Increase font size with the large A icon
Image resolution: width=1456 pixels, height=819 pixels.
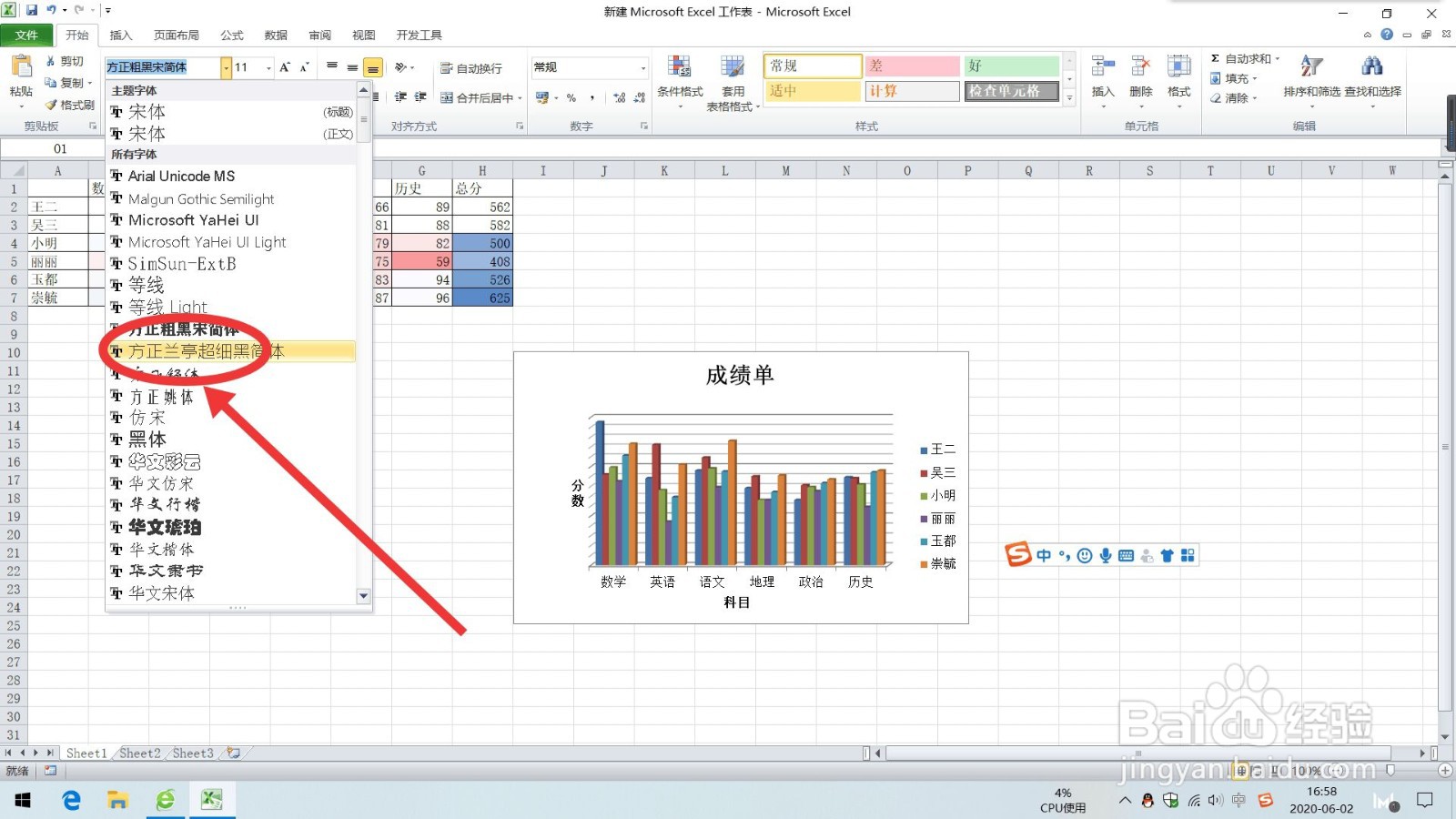(x=285, y=67)
